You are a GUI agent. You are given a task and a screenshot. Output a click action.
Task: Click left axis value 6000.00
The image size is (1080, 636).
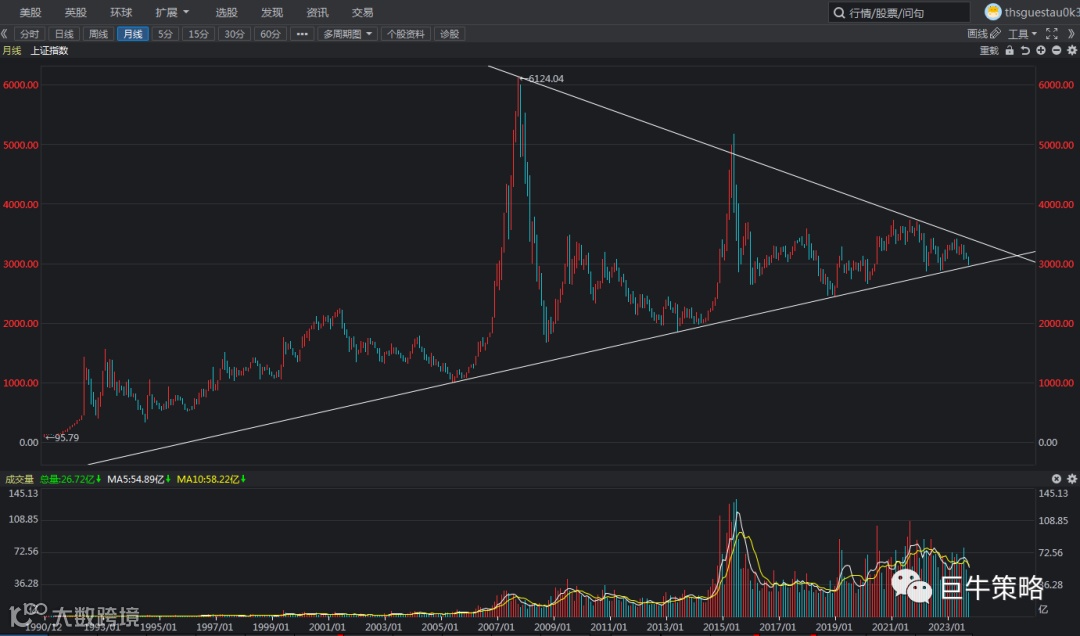pyautogui.click(x=21, y=85)
